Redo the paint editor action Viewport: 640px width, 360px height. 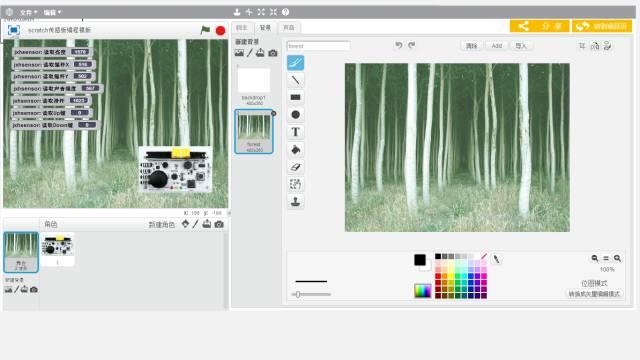point(411,45)
